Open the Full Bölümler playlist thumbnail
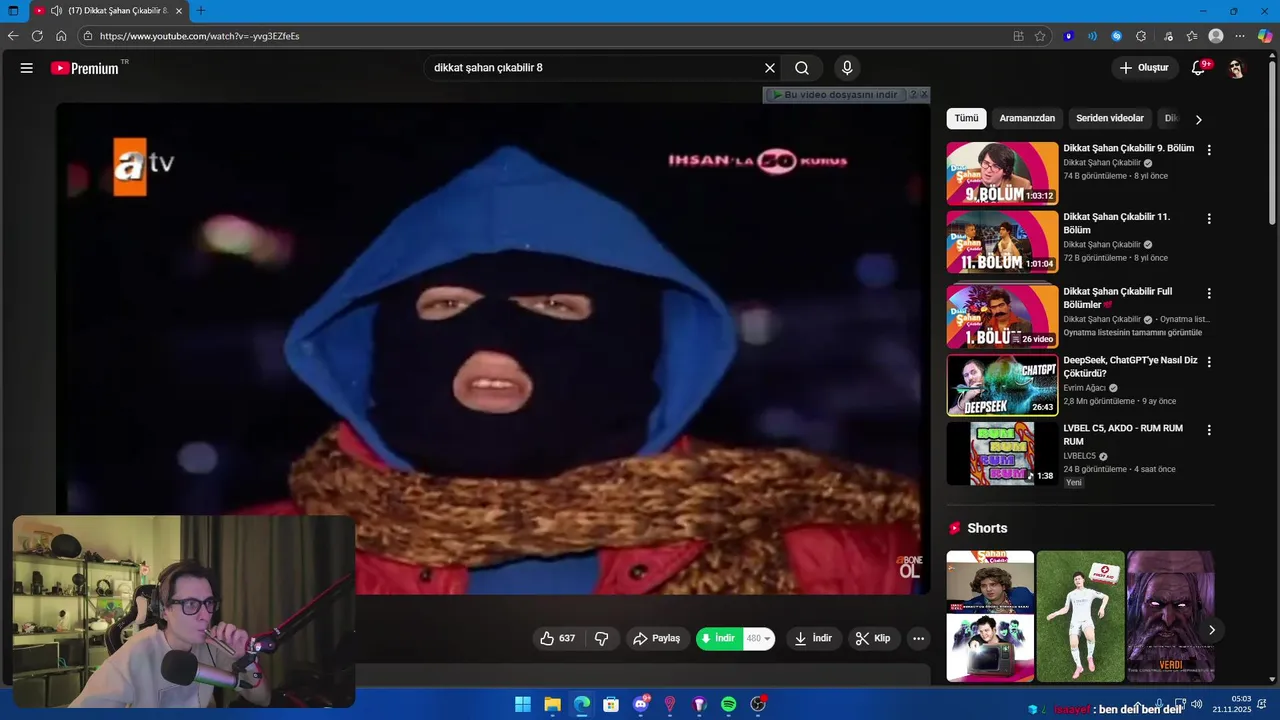The width and height of the screenshot is (1280, 720). tap(1002, 317)
